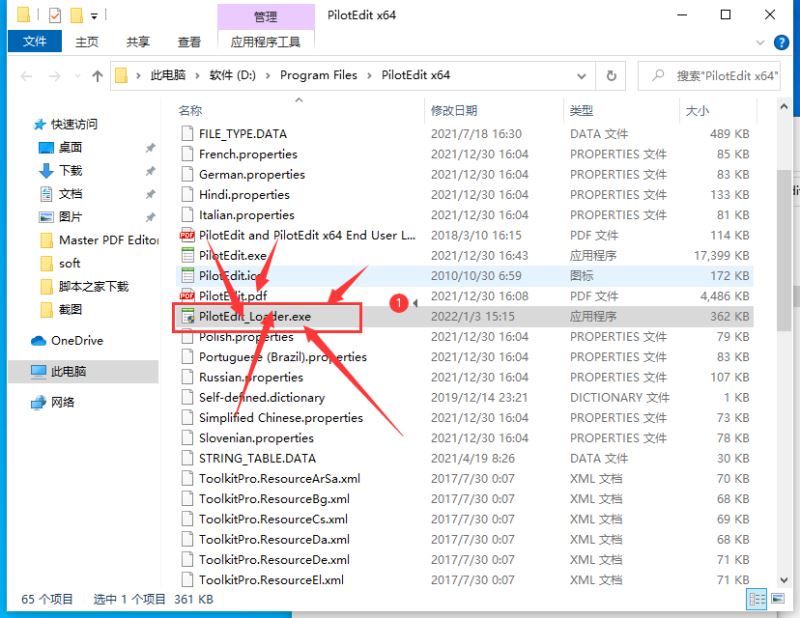Expand the ribbon with the chevron
Screen dimensions: 800x618
click(x=760, y=42)
